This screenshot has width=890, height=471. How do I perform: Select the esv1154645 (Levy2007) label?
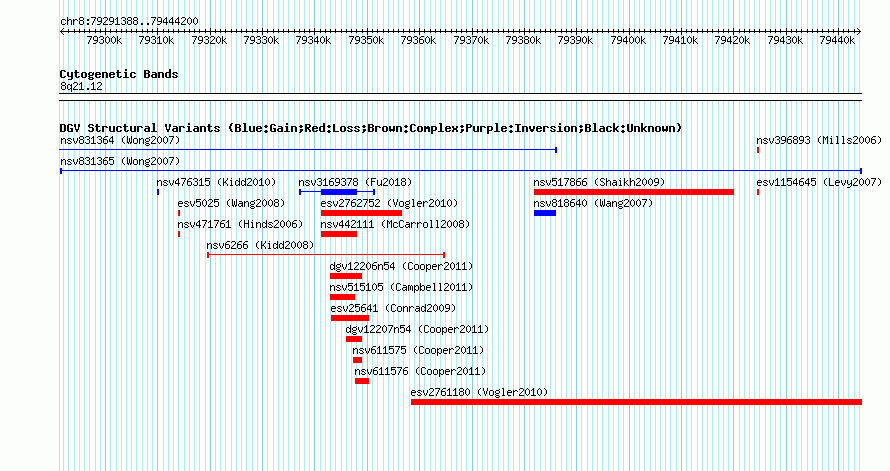pos(819,182)
